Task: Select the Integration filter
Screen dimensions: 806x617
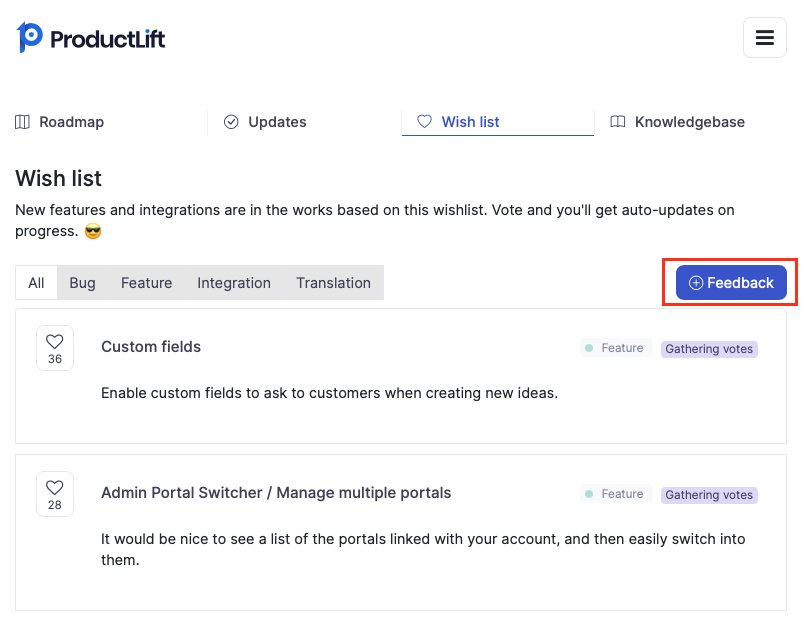Action: 234,283
